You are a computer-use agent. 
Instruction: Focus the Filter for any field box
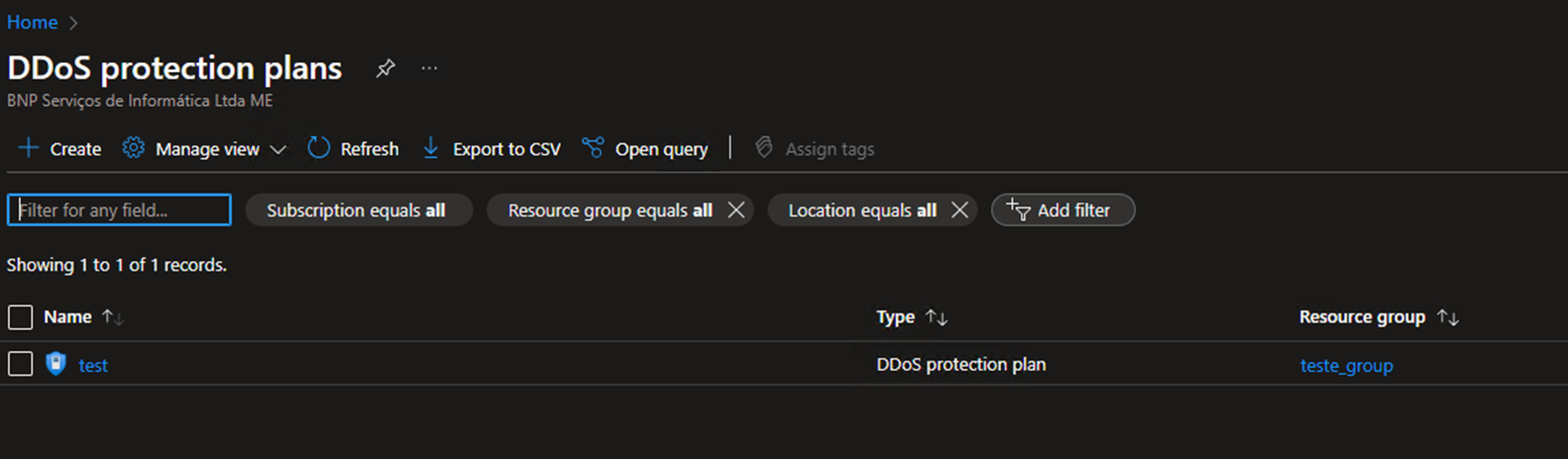tap(119, 210)
